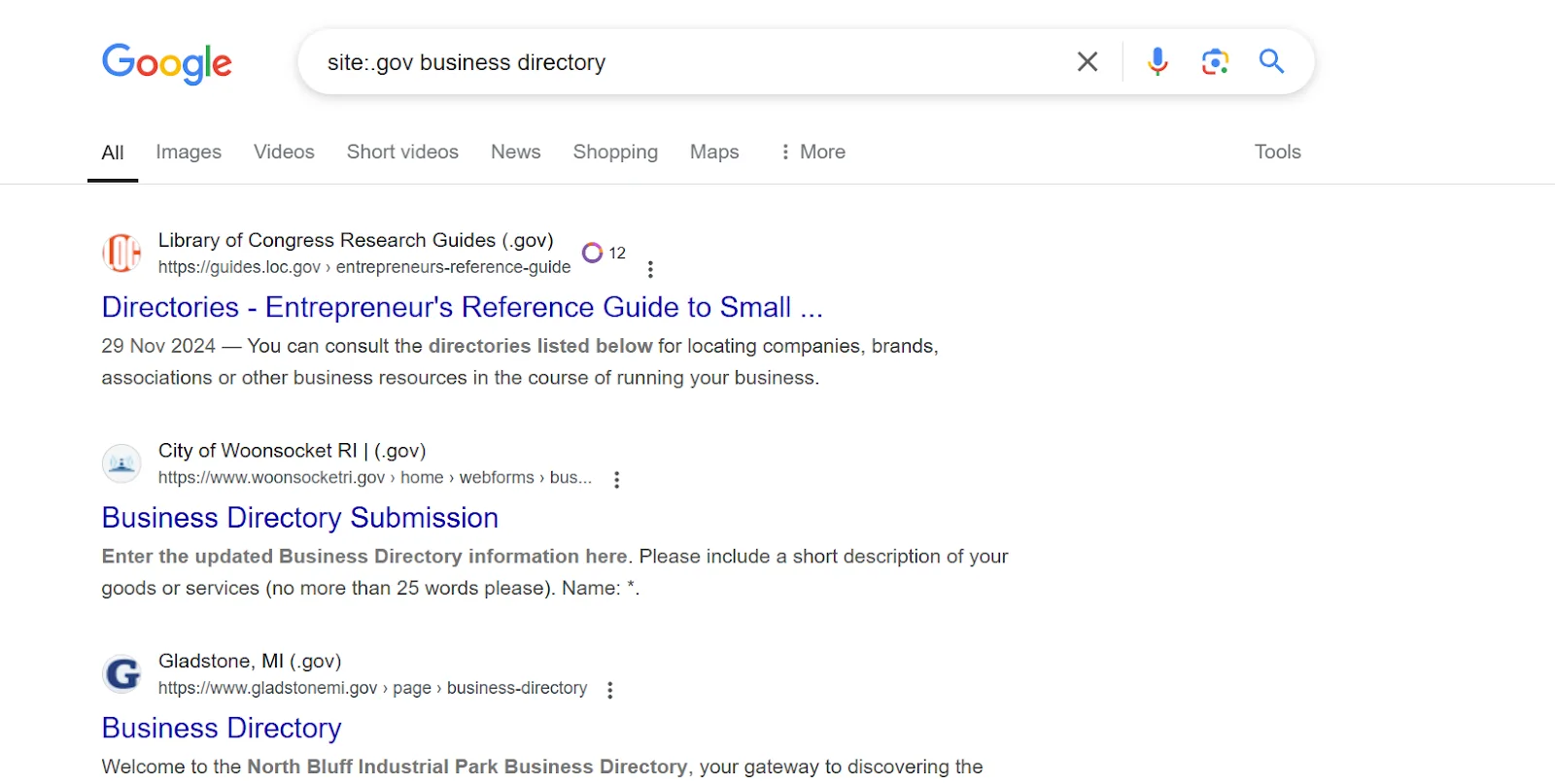Open options menu for Gladstone result
Screen dimensions: 1555x784
click(x=609, y=690)
